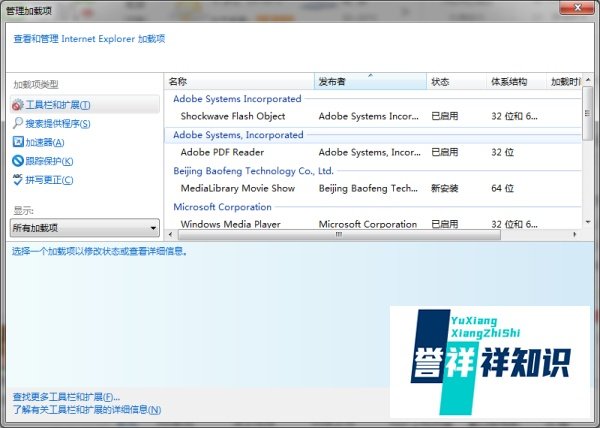The height and width of the screenshot is (428, 600).
Task: Open the 拼写更正(C) add-on type
Action: click(x=49, y=180)
